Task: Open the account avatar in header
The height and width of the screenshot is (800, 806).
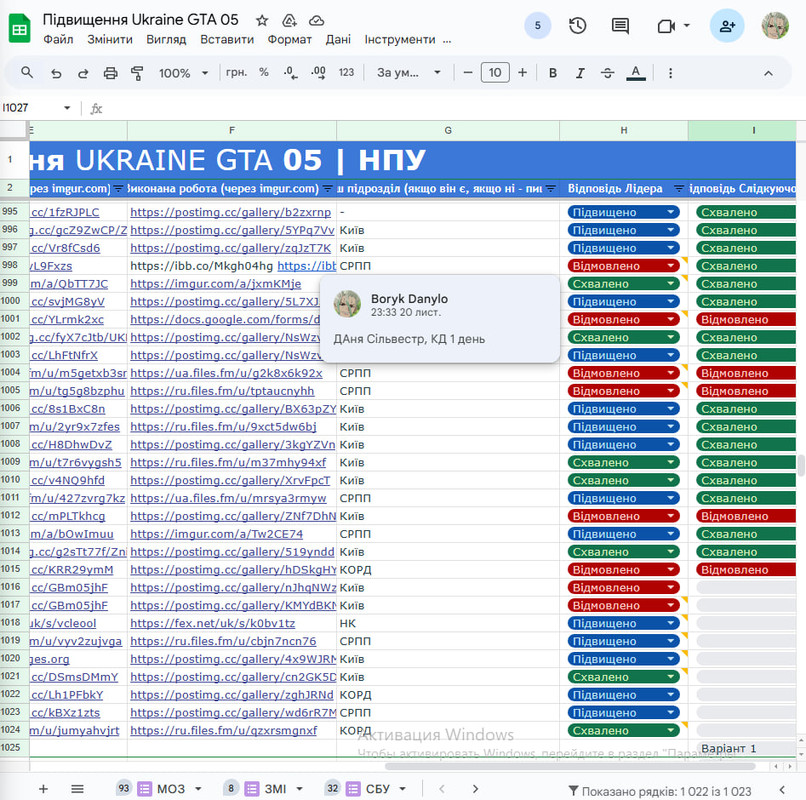Action: click(x=775, y=26)
